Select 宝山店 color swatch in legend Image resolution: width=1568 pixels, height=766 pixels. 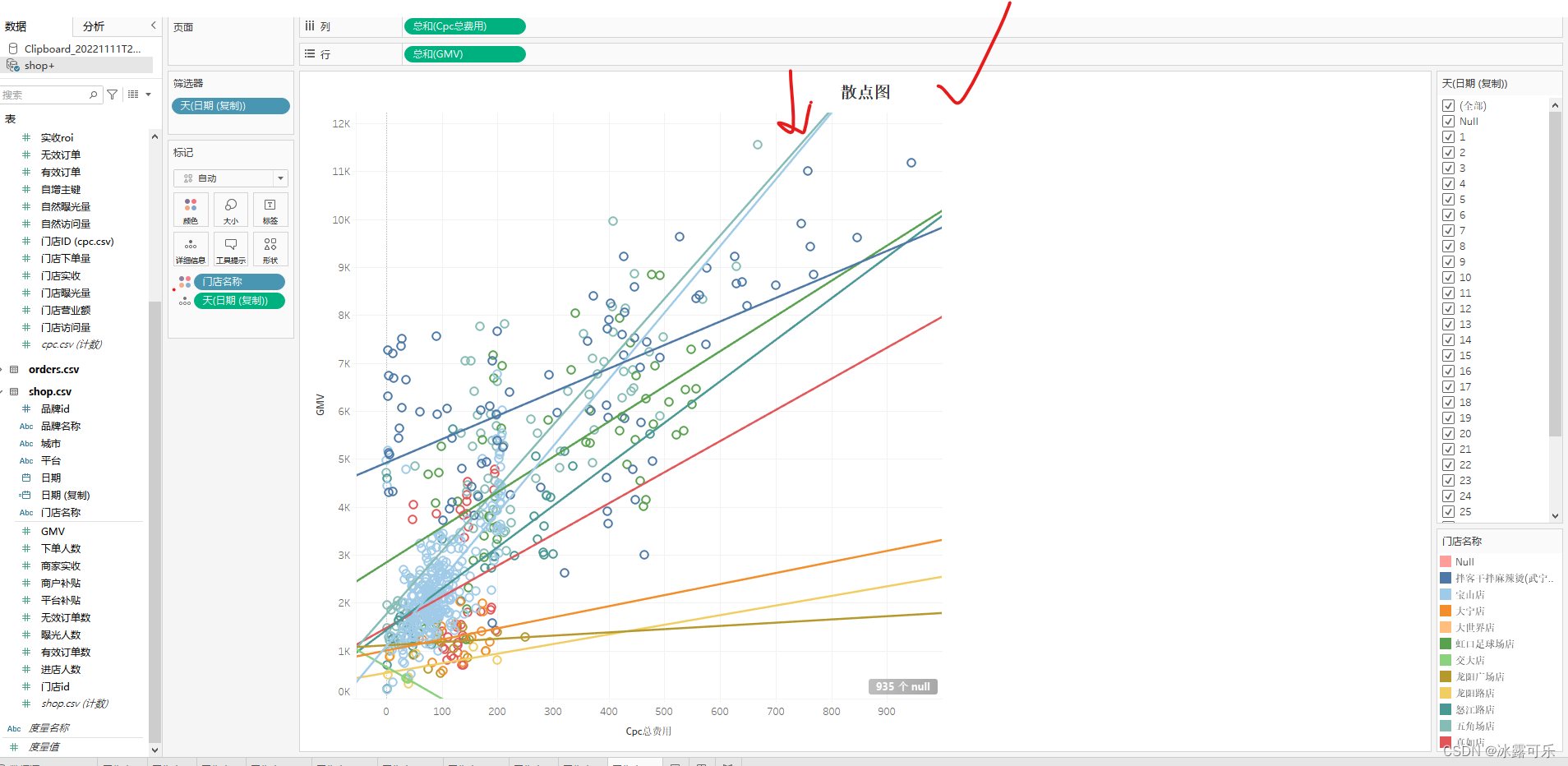click(x=1446, y=594)
